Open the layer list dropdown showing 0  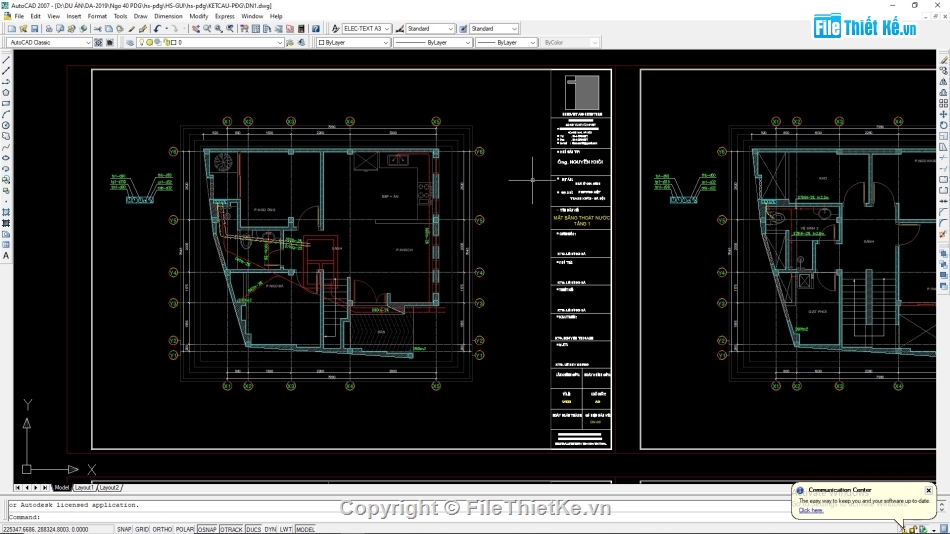click(x=210, y=42)
